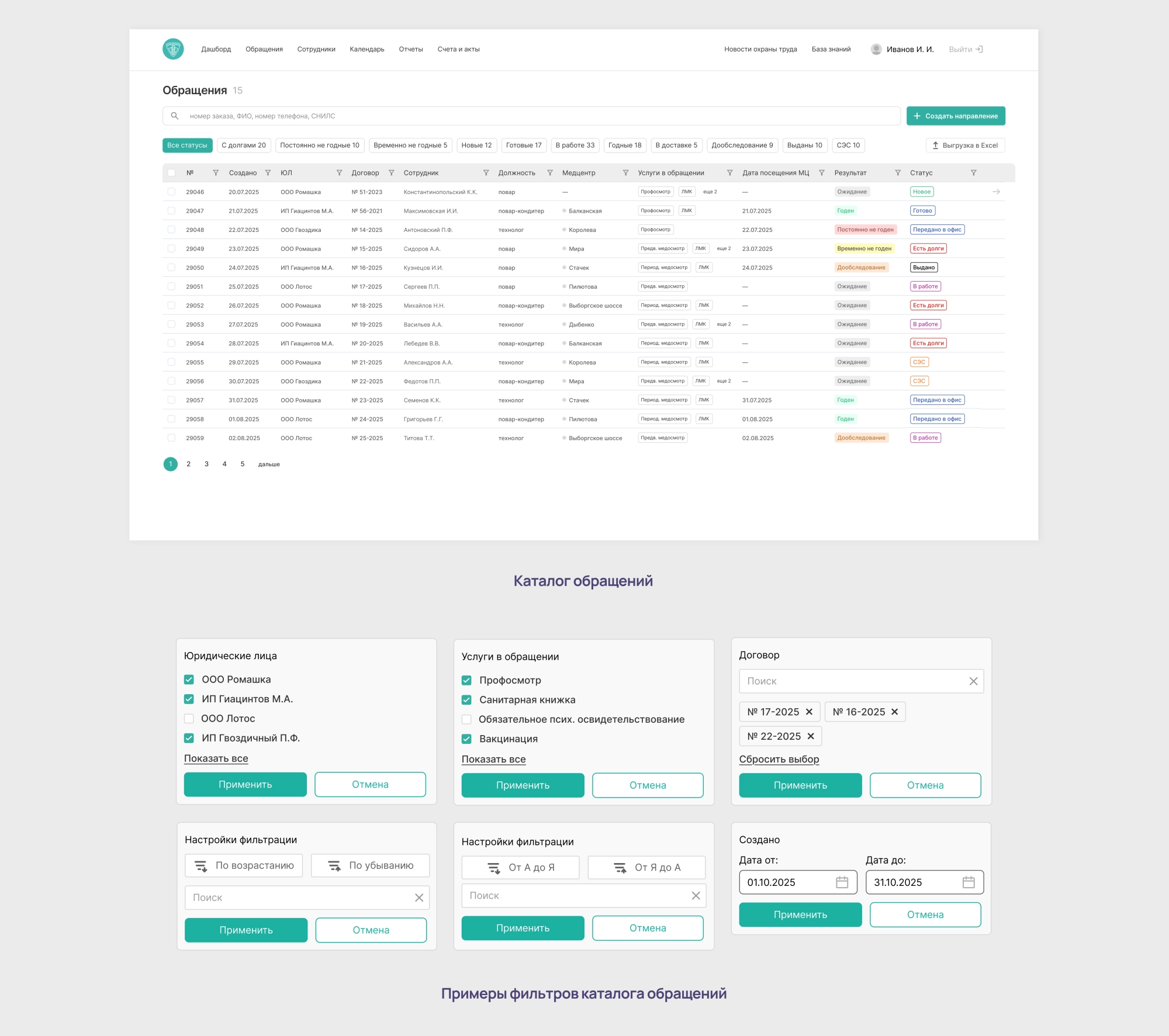Open the Календарь menu item

tap(366, 50)
